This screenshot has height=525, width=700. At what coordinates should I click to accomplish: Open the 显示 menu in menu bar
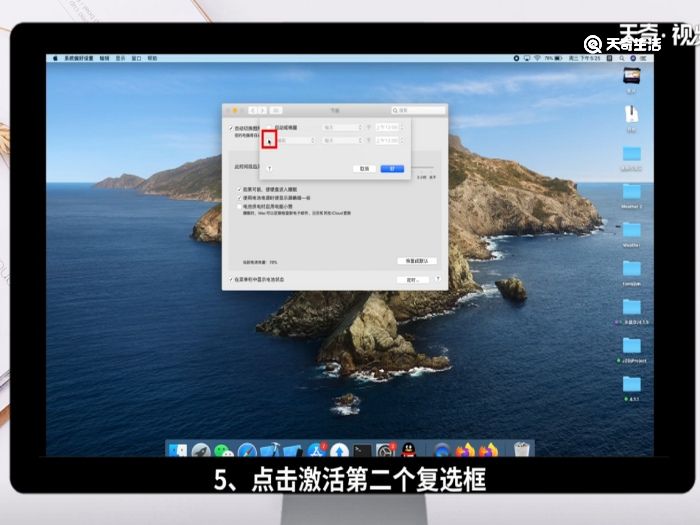(x=121, y=58)
